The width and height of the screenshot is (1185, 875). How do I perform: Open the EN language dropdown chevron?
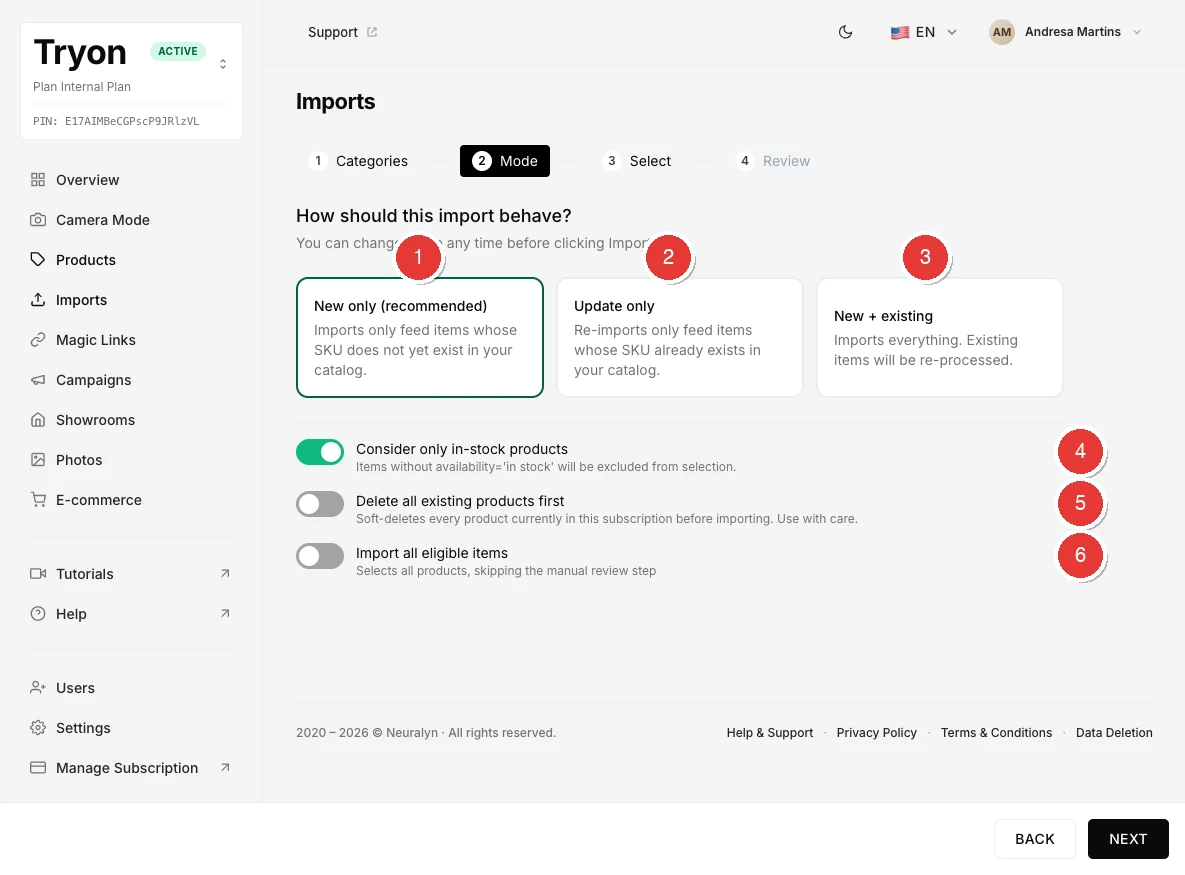coord(952,32)
